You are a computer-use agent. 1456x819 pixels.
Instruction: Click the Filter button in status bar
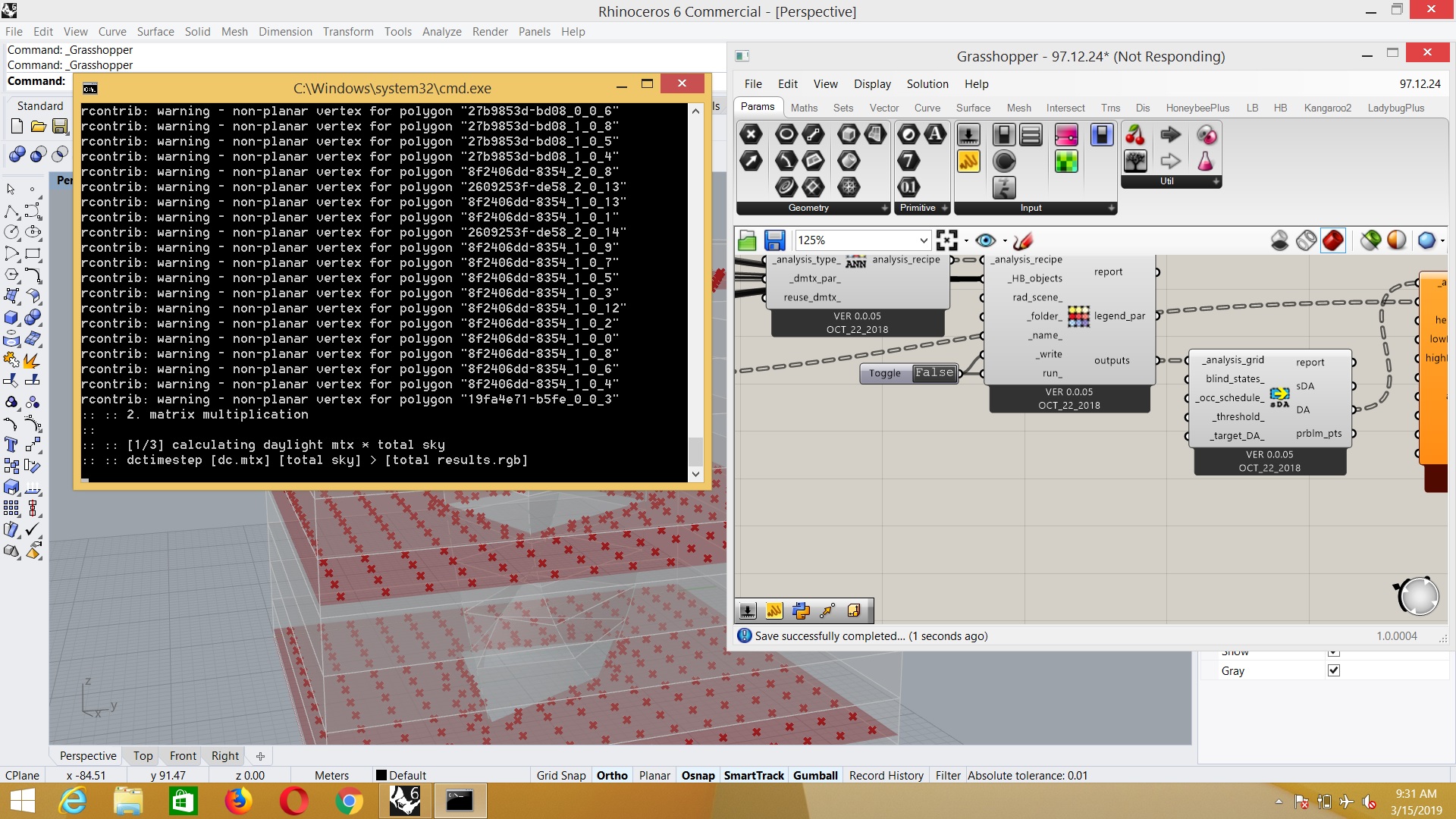[x=948, y=775]
